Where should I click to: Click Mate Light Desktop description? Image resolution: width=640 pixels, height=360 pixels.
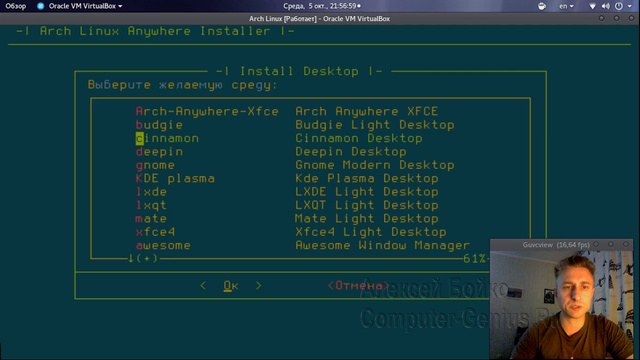point(367,219)
